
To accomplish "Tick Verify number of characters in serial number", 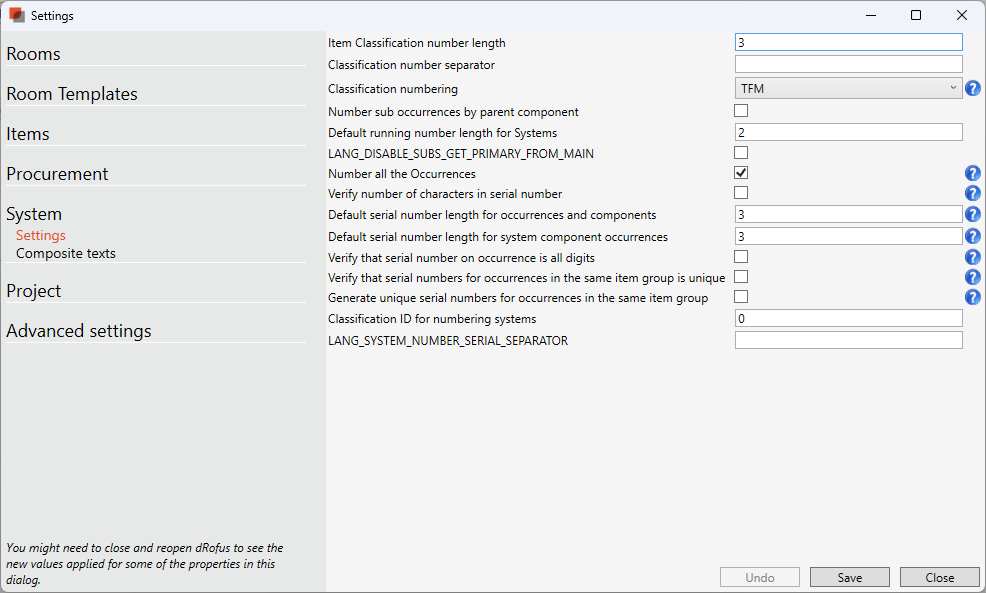I will coord(741,193).
